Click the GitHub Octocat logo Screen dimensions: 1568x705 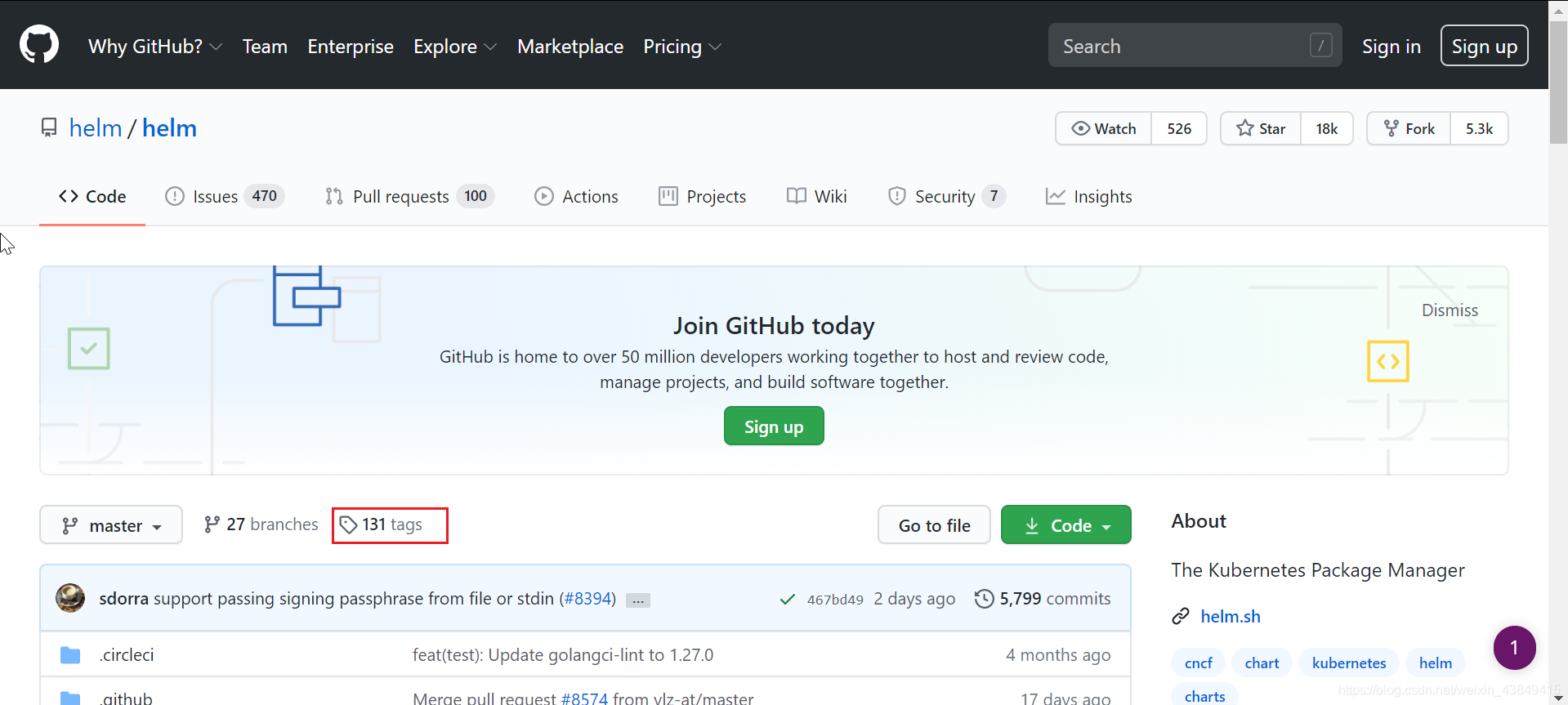[x=39, y=45]
